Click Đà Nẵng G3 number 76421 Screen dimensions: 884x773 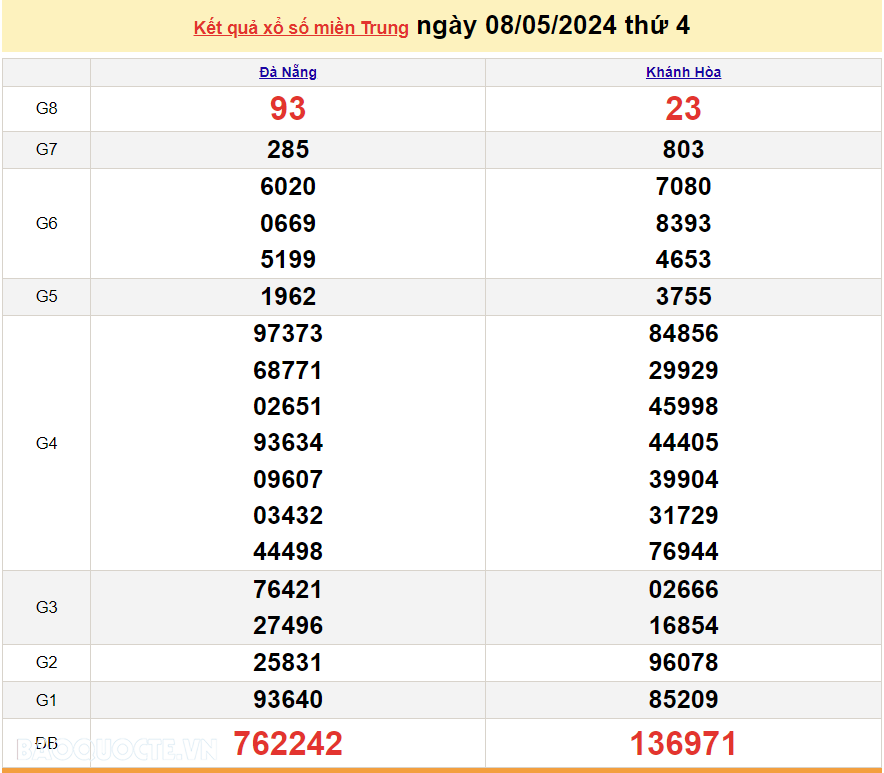(x=288, y=590)
